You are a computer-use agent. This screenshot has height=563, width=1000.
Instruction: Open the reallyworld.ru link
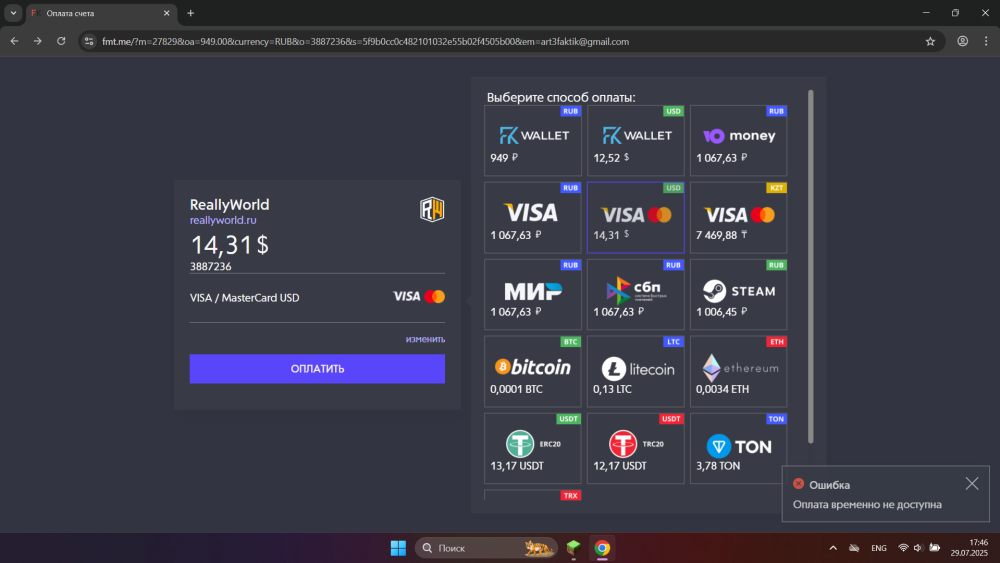coord(223,220)
